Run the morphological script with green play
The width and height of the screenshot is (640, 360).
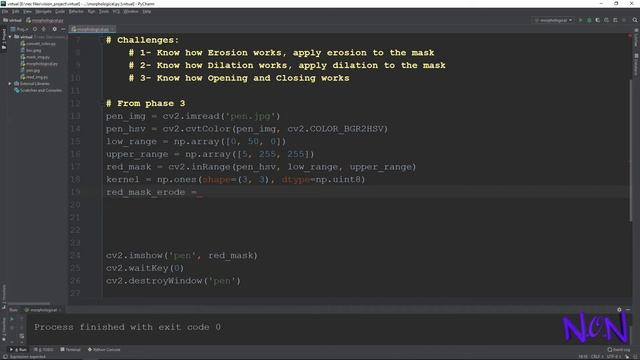pyautogui.click(x=580, y=20)
